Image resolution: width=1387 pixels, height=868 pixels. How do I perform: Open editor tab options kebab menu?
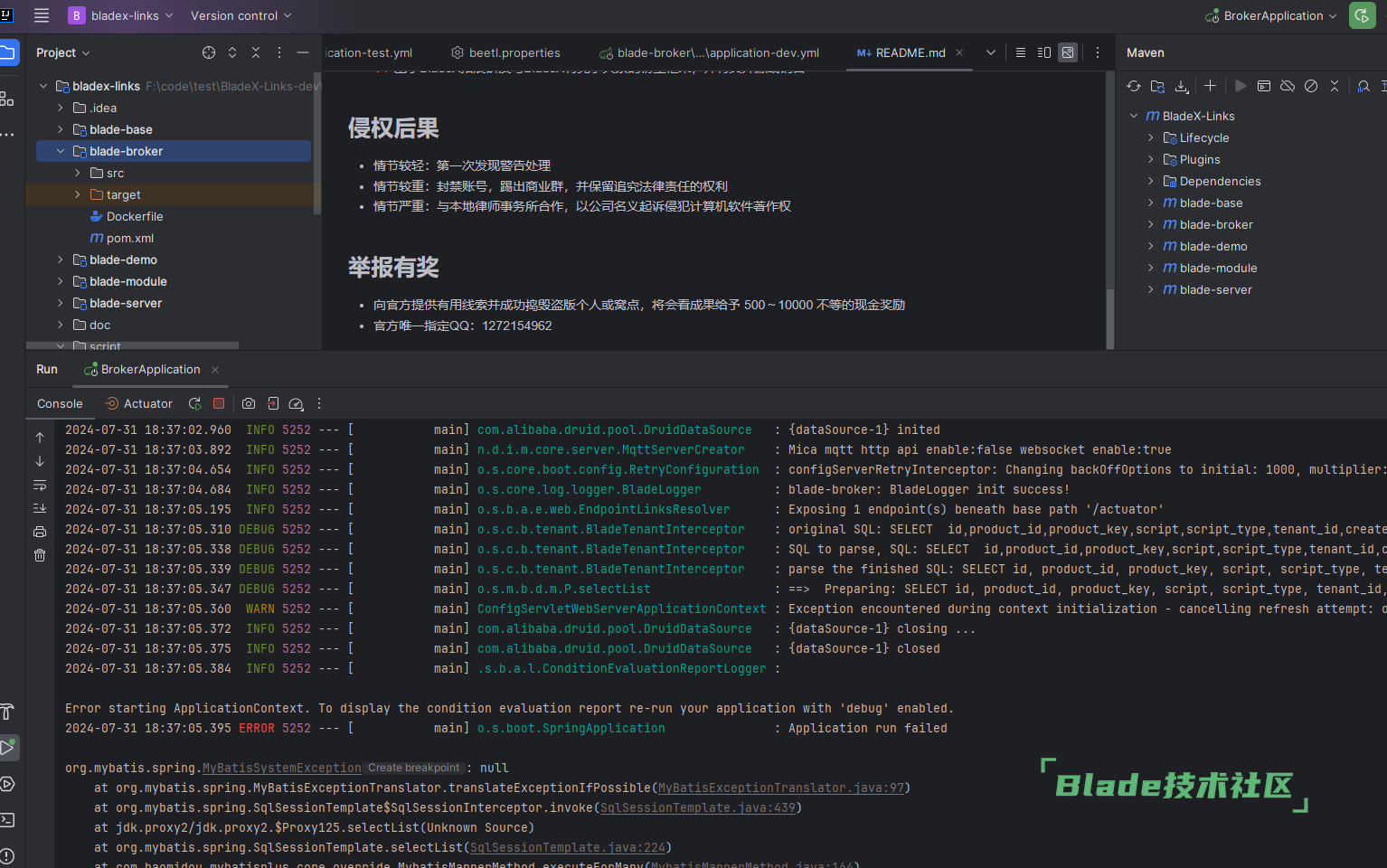click(x=1098, y=52)
